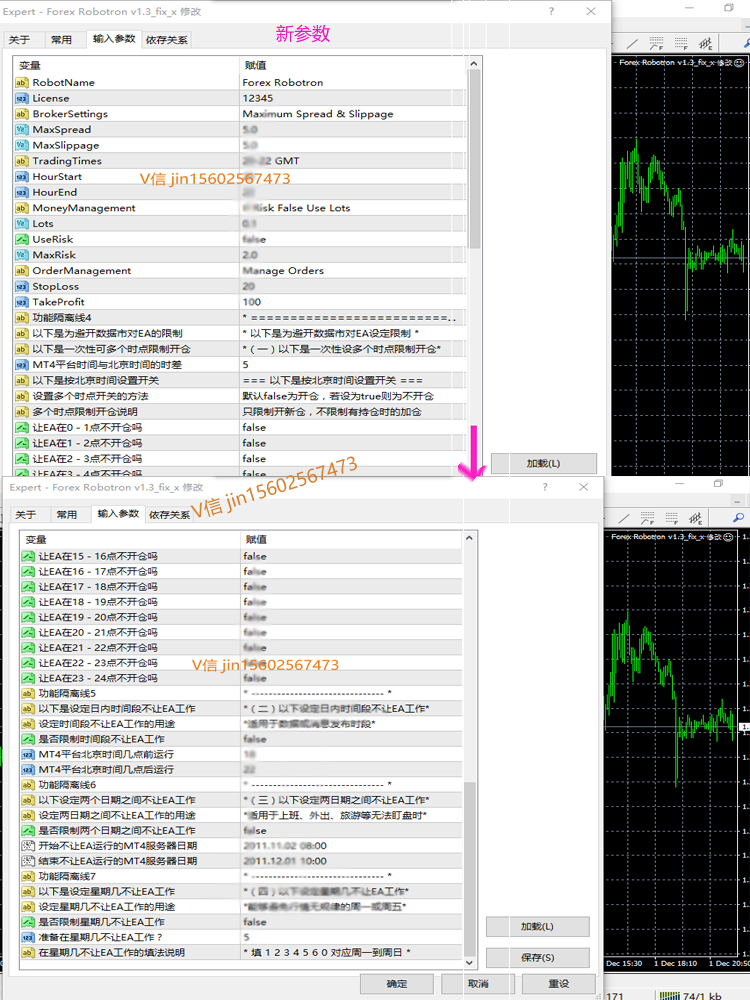Click the help question mark of upper dialog
Viewport: 750px width, 1000px height.
tap(551, 11)
